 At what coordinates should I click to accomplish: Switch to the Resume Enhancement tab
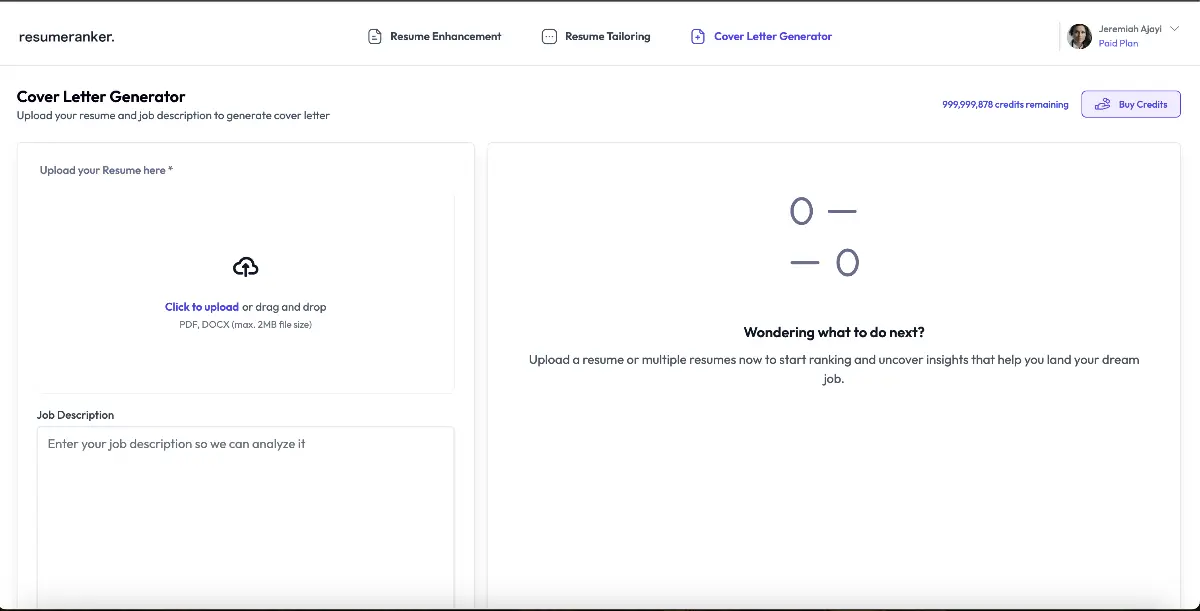pyautogui.click(x=445, y=35)
